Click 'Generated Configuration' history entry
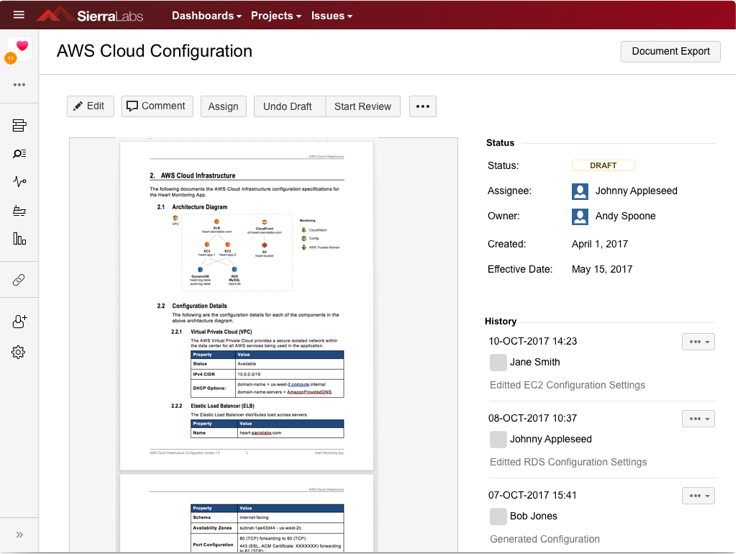This screenshot has width=736, height=554. pyautogui.click(x=544, y=539)
